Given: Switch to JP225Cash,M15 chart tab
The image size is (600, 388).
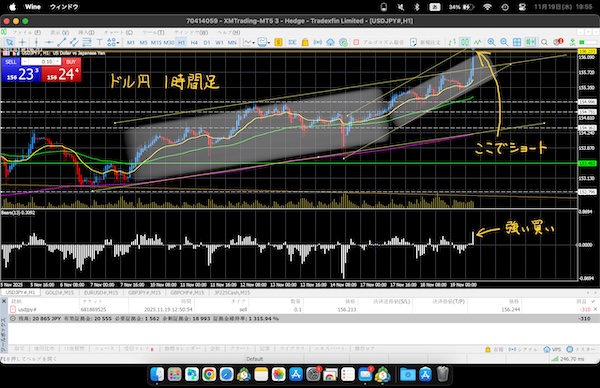Looking at the screenshot, I should click(x=232, y=292).
